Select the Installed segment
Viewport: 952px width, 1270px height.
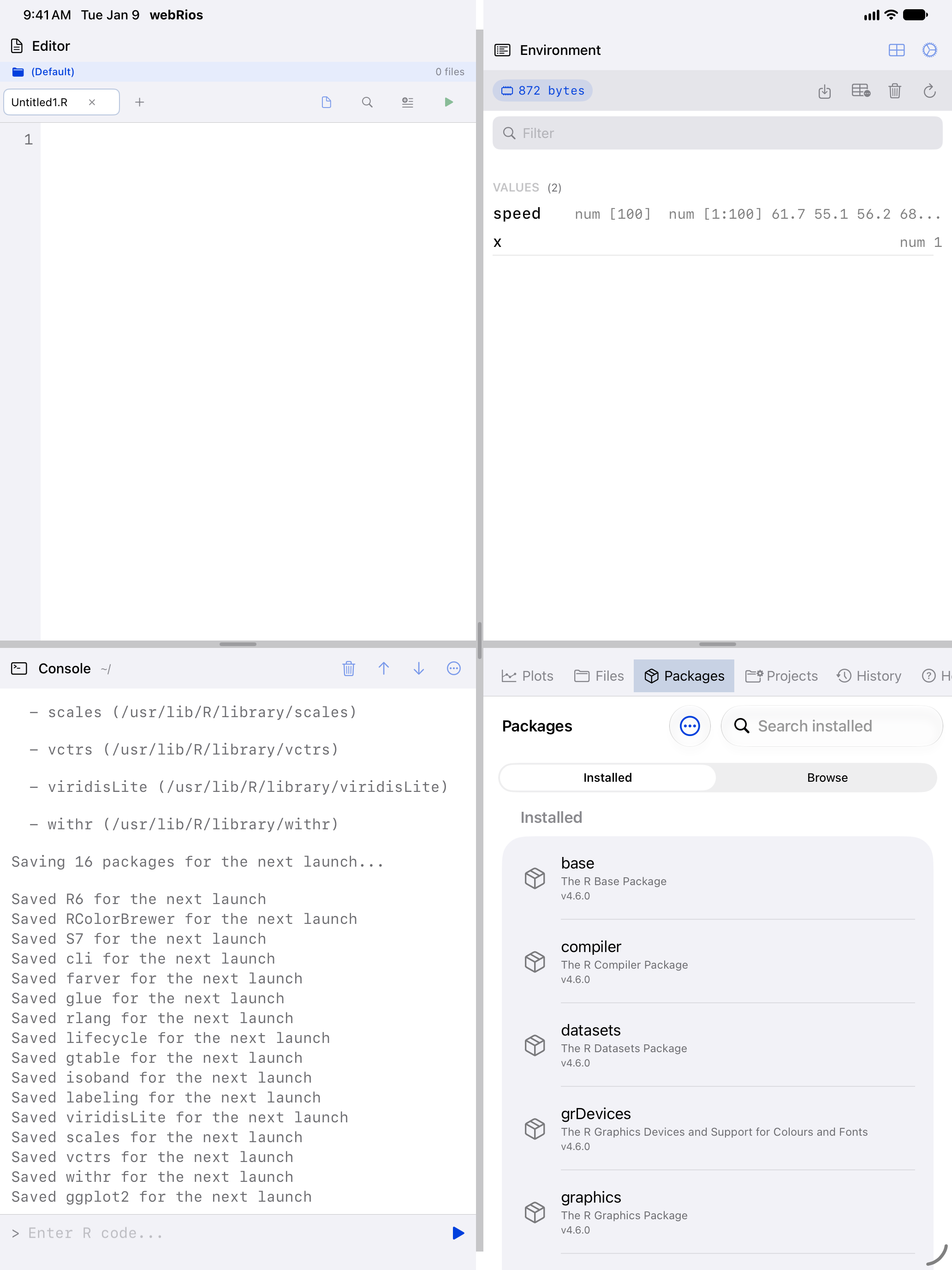click(x=607, y=778)
